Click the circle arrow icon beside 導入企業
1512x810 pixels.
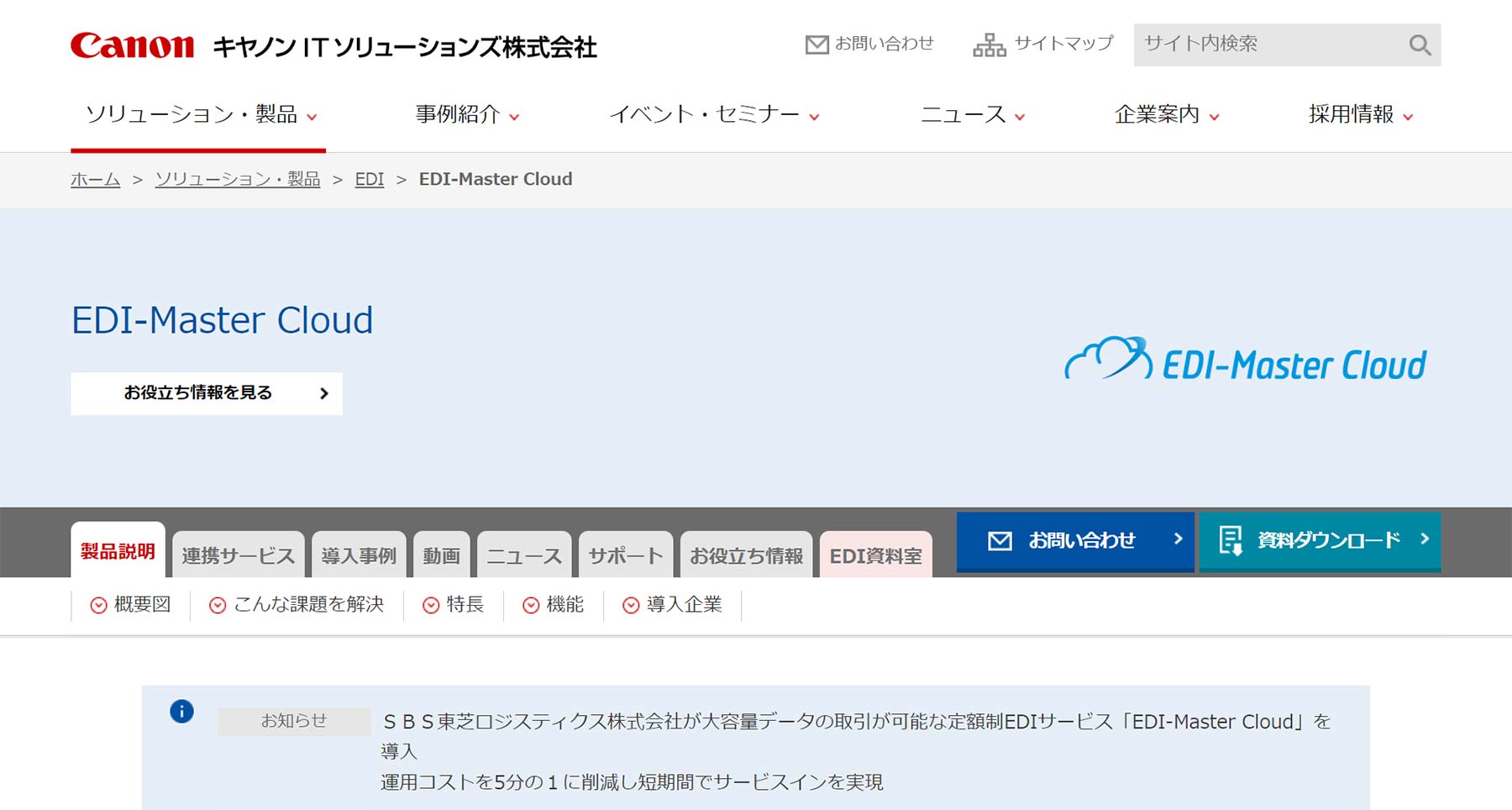pos(631,605)
